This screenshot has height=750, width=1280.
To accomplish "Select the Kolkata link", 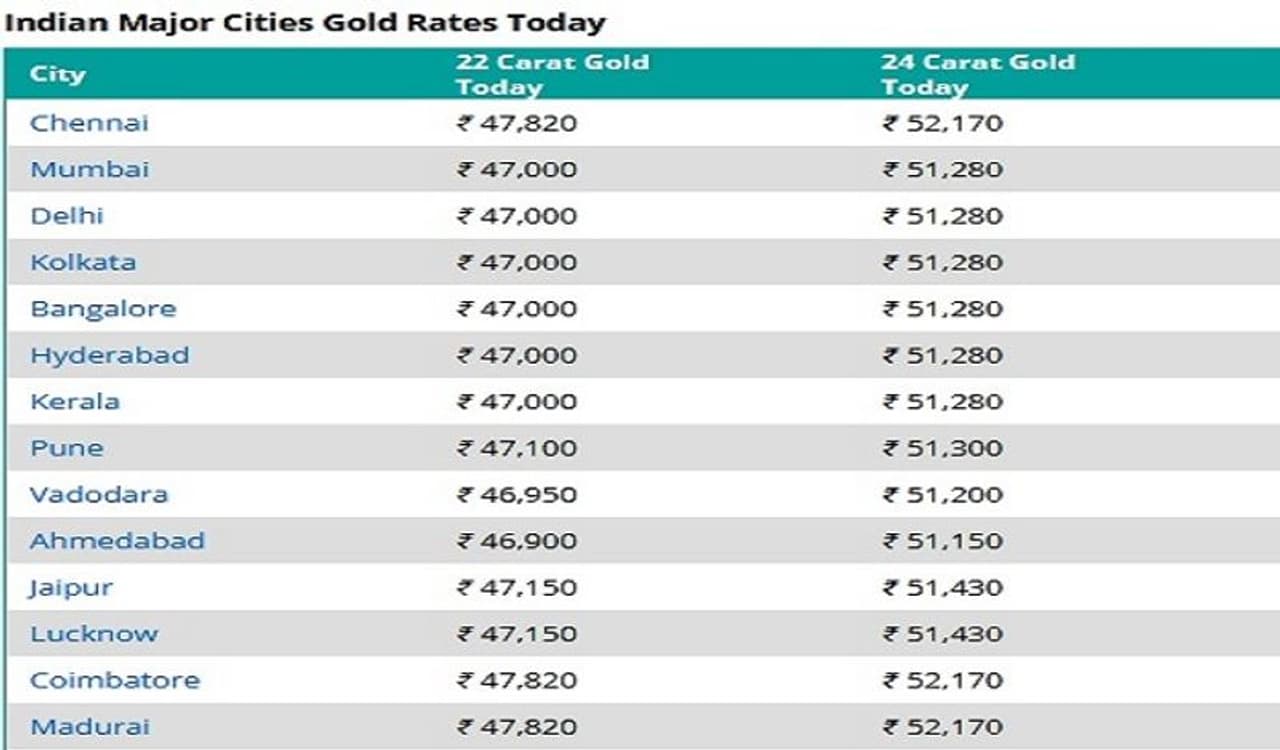I will pos(83,262).
